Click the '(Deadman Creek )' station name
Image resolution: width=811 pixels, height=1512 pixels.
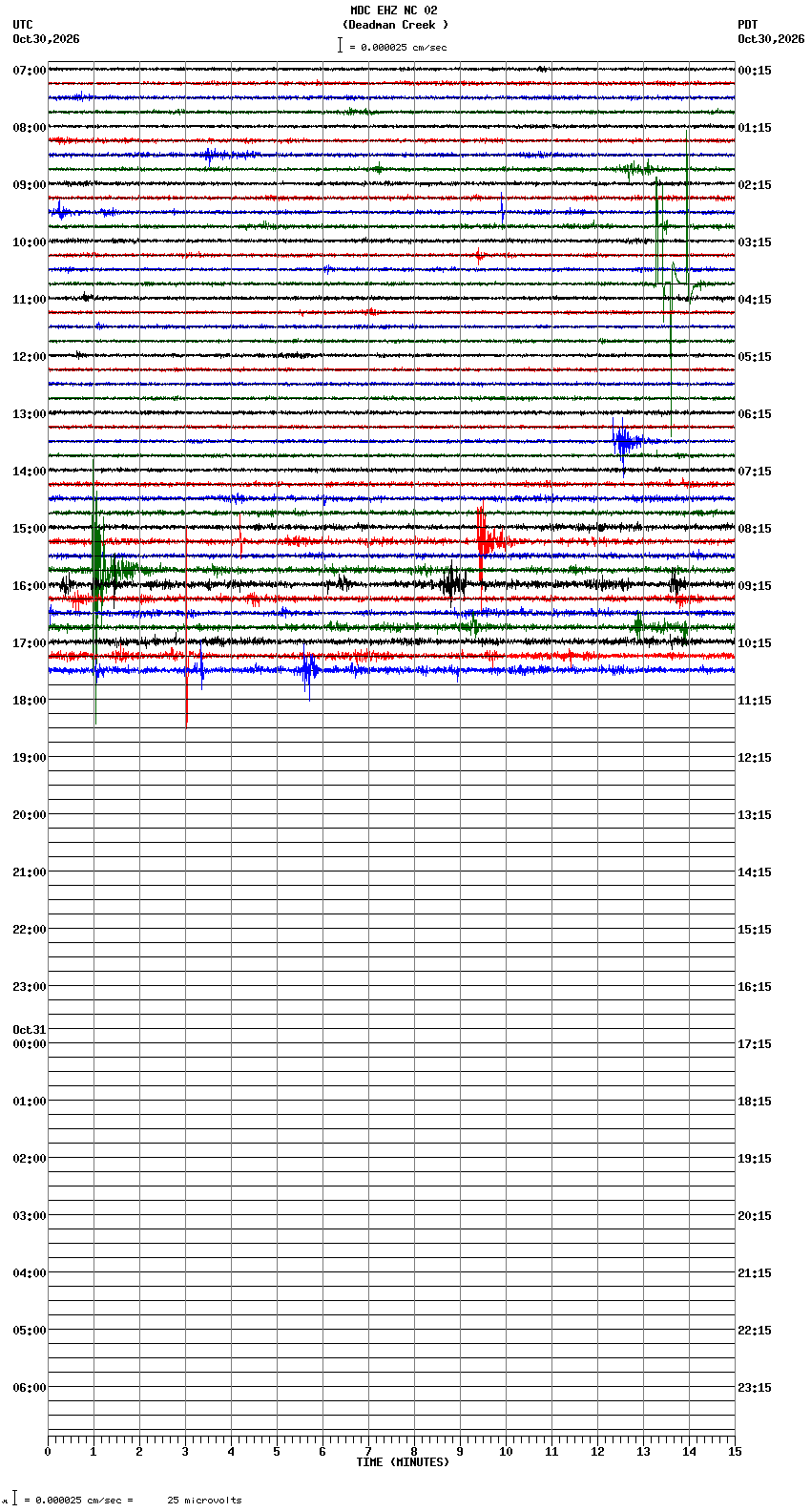(x=395, y=25)
